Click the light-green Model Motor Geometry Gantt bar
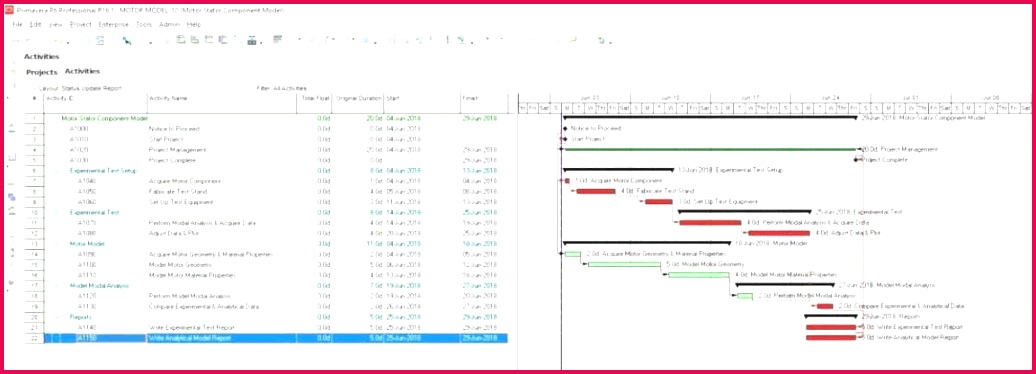 click(x=624, y=264)
